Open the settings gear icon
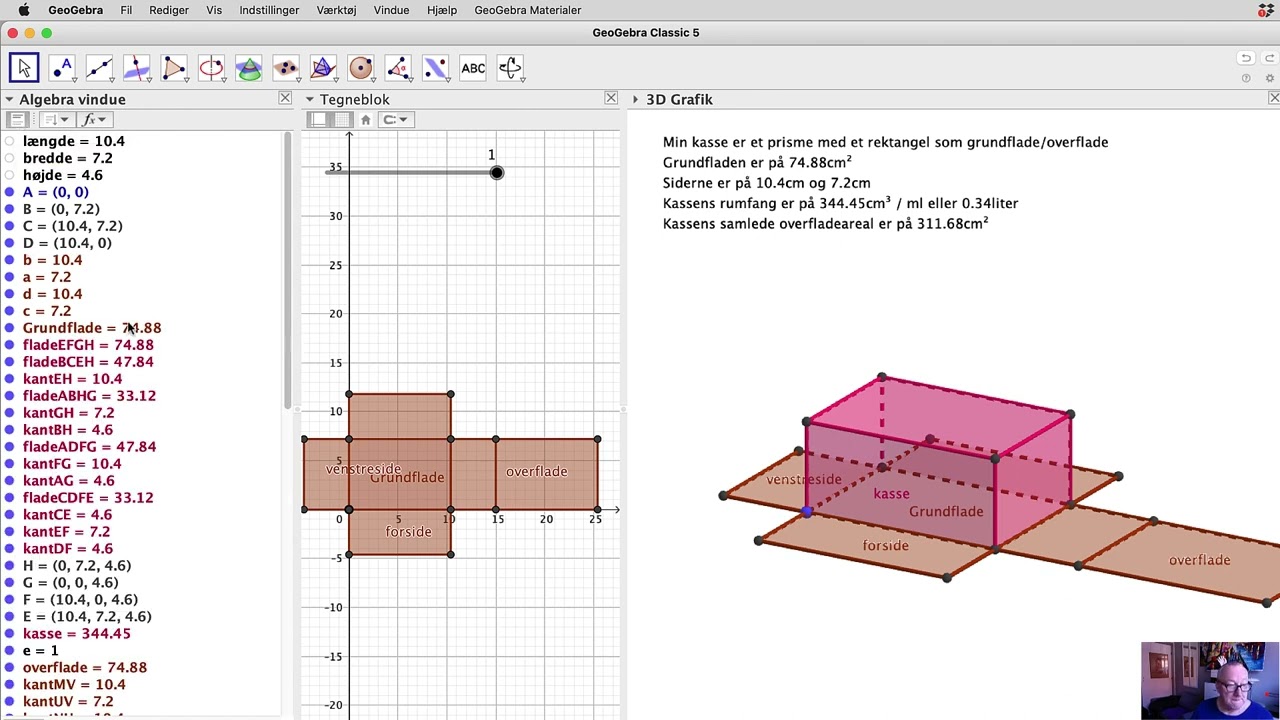The image size is (1280, 720). click(1271, 78)
